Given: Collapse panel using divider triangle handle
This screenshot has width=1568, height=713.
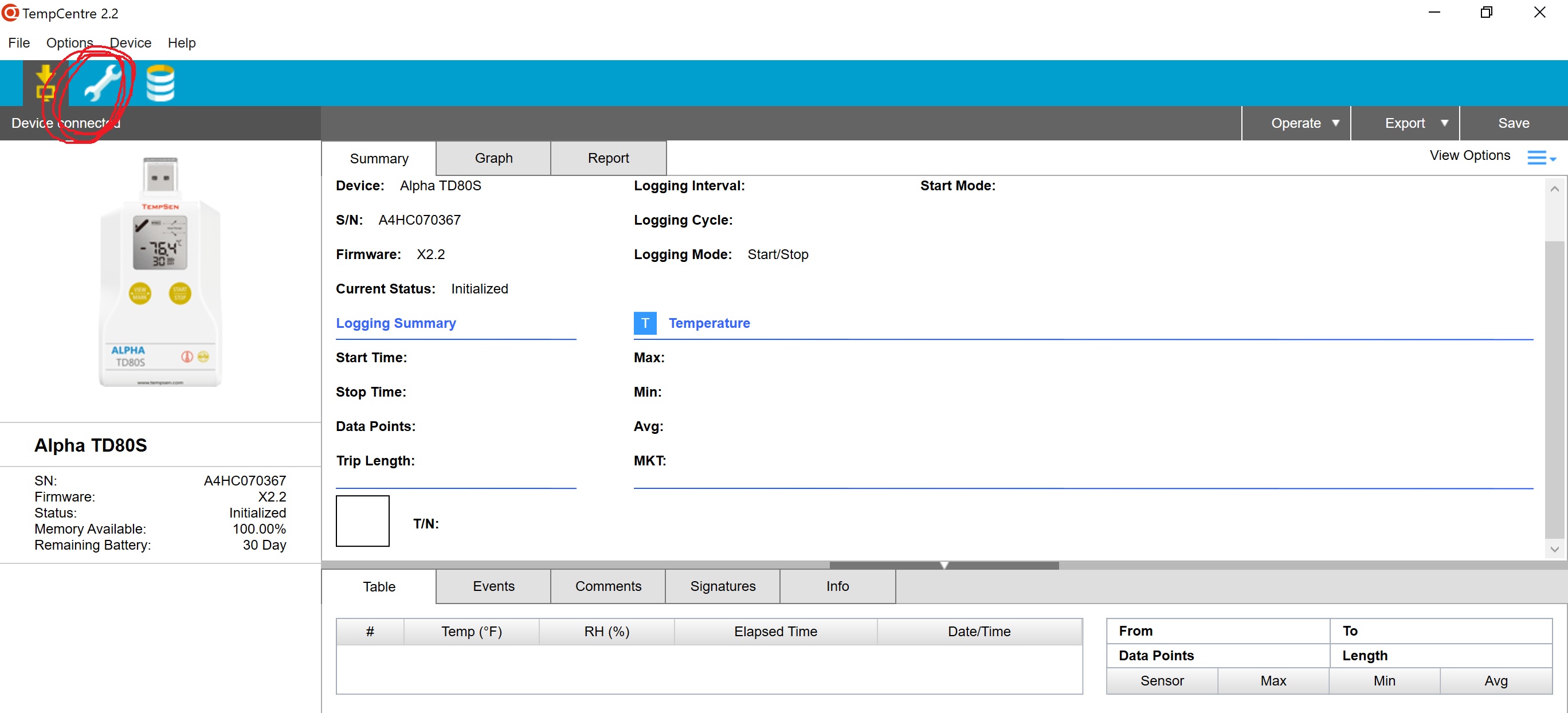Looking at the screenshot, I should tap(943, 565).
